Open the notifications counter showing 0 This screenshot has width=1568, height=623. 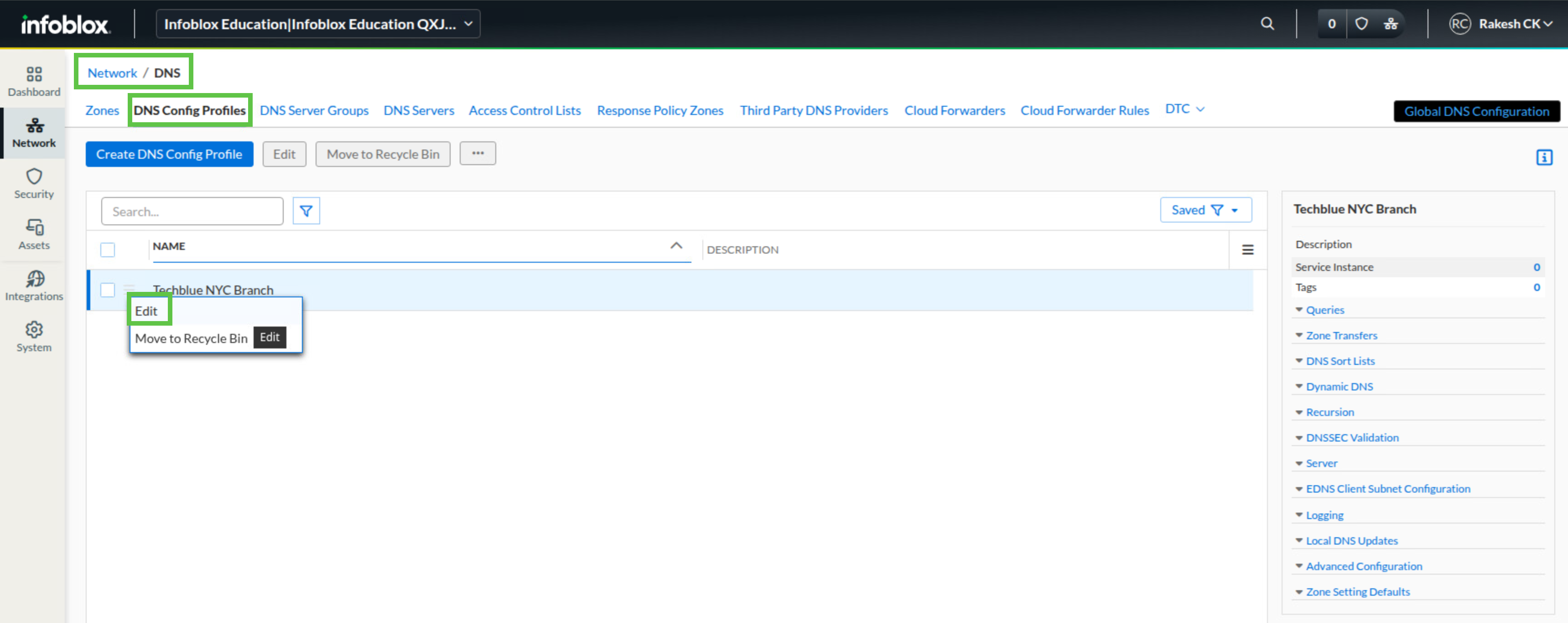[1332, 24]
